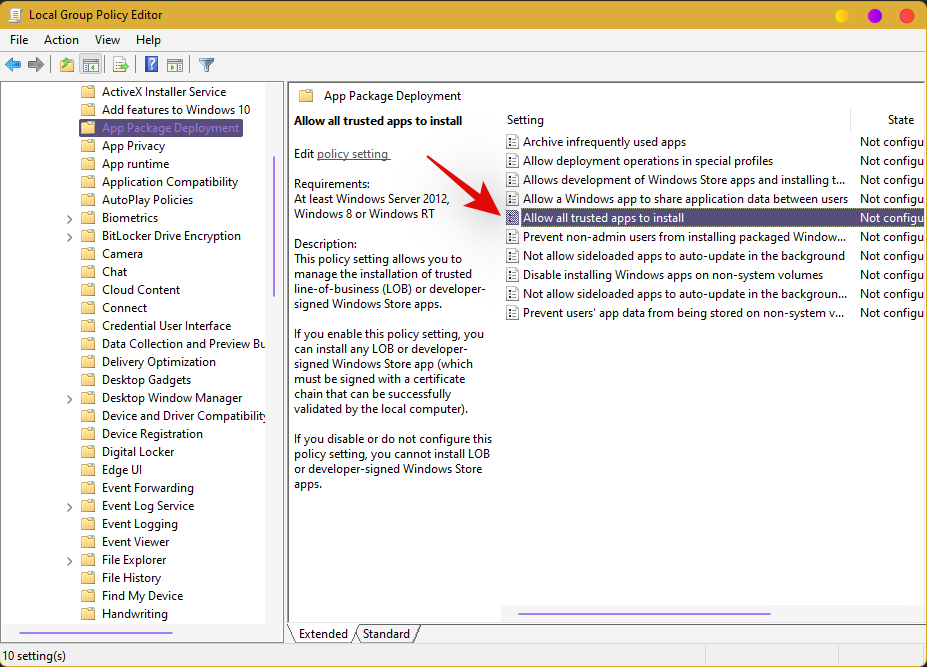
Task: Click the Forward arrow in the toolbar
Action: (x=36, y=65)
